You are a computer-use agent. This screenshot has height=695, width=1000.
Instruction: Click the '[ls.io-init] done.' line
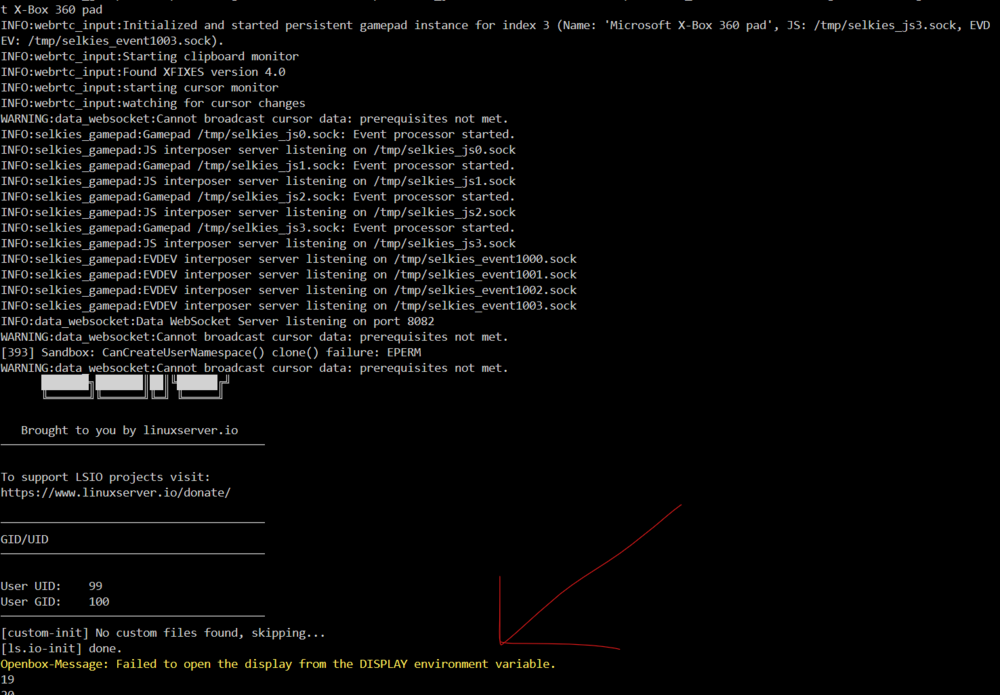pos(61,648)
